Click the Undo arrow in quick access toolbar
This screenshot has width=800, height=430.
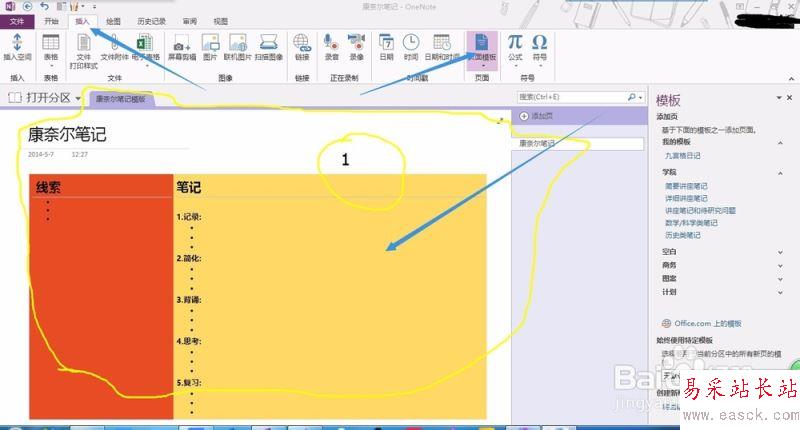tap(45, 6)
